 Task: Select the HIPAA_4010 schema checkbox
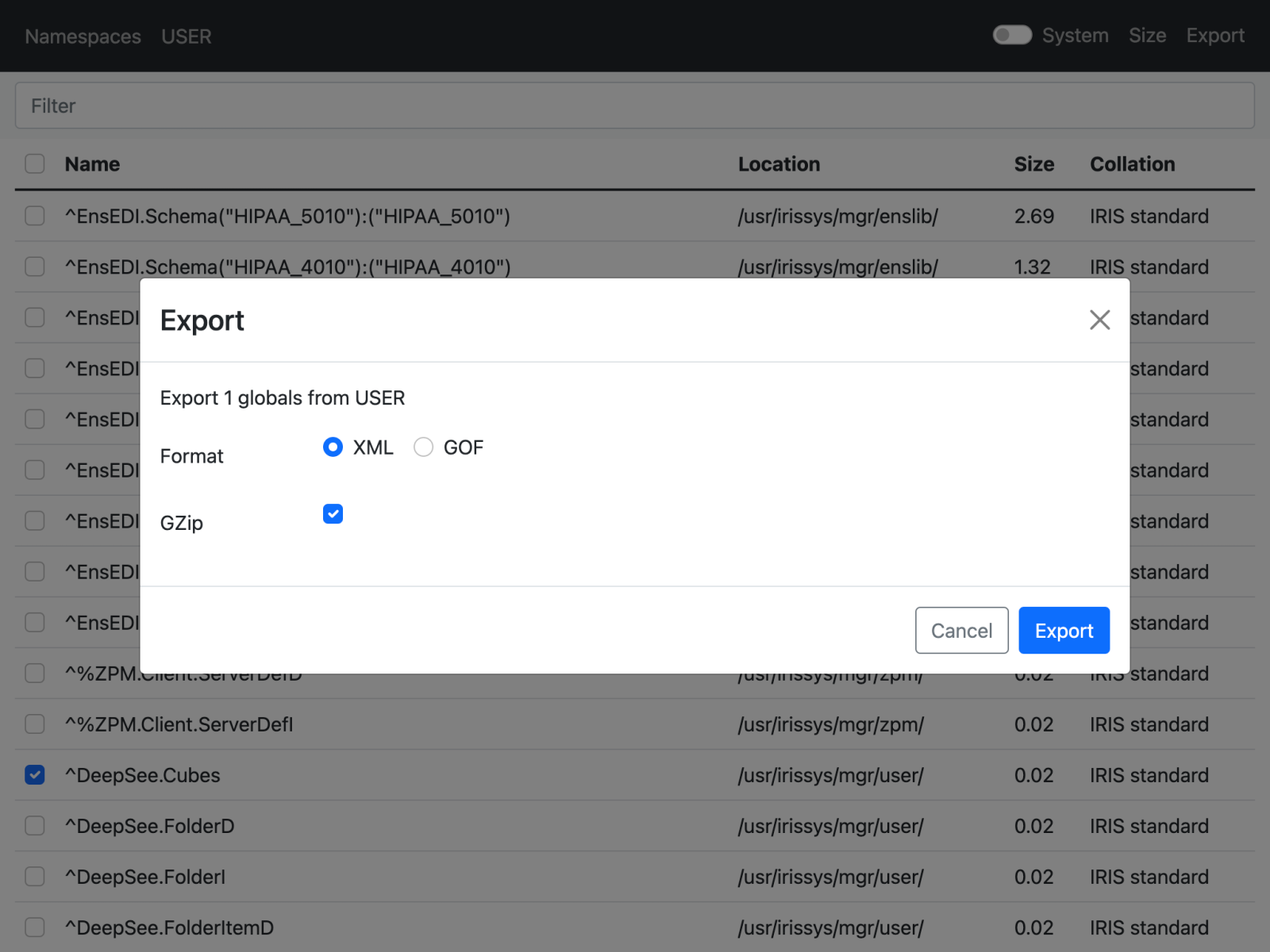pyautogui.click(x=35, y=267)
